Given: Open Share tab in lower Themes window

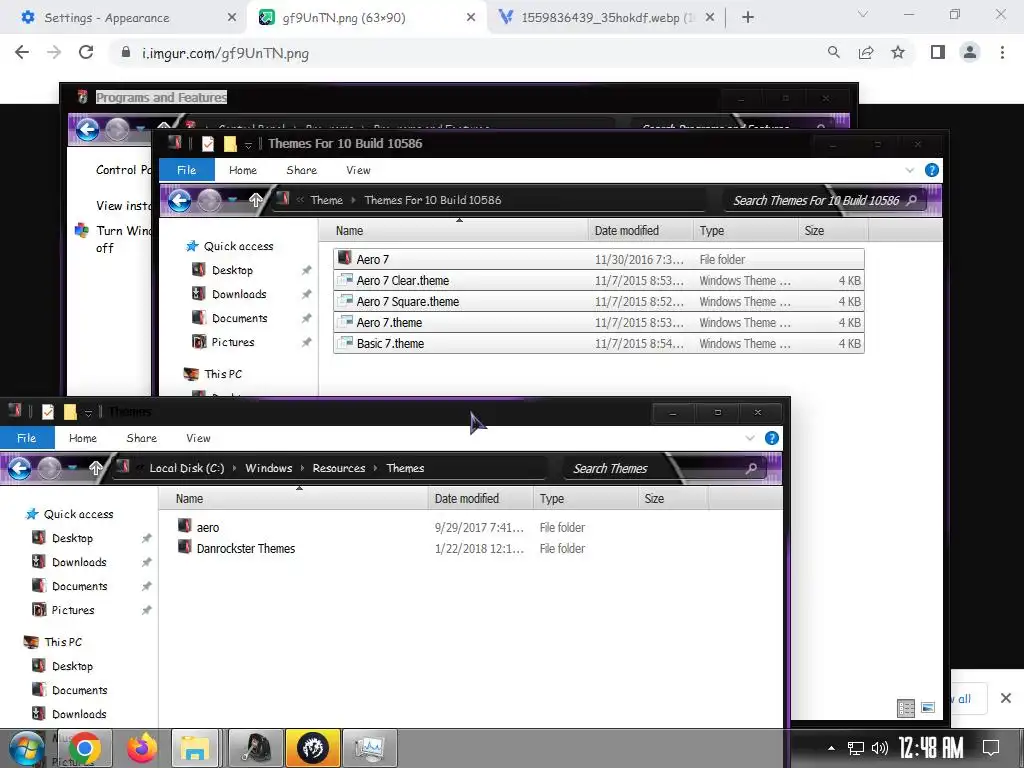Looking at the screenshot, I should [141, 438].
